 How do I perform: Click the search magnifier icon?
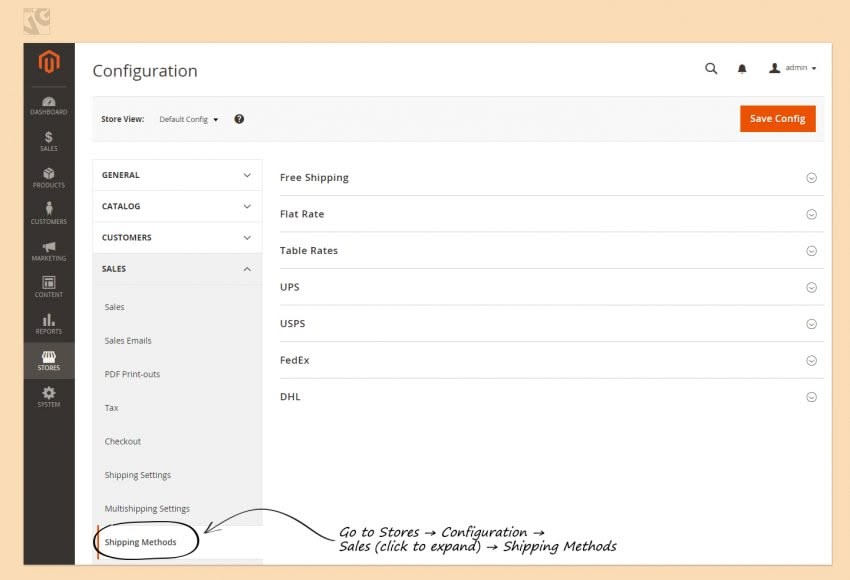[711, 68]
